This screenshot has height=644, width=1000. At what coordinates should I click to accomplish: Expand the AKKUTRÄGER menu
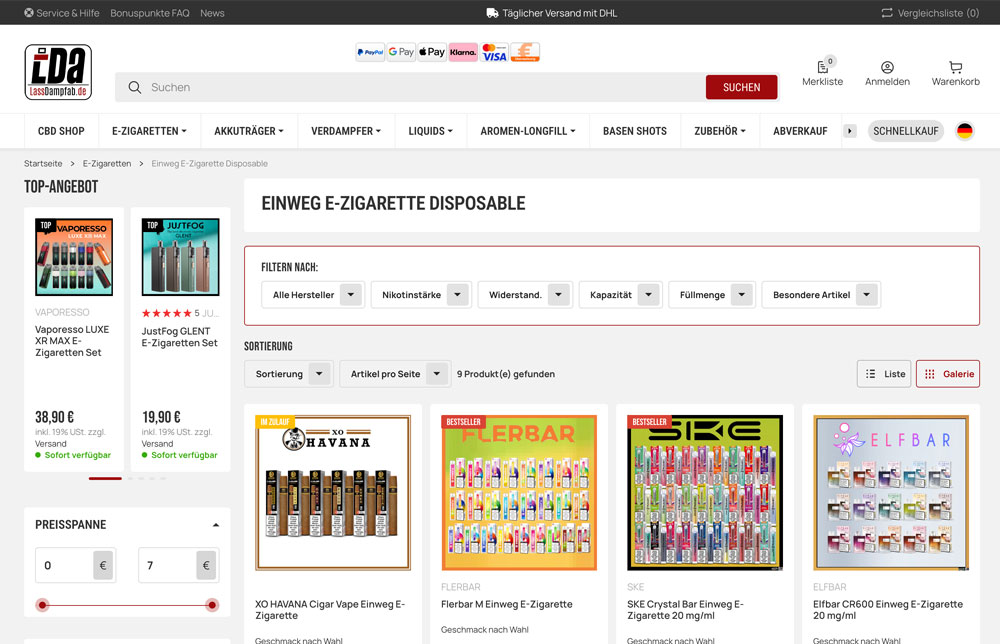[249, 131]
